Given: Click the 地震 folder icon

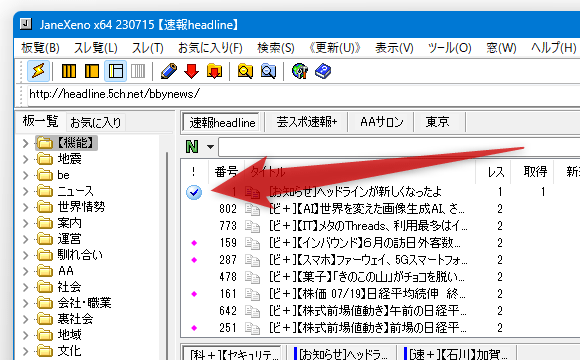Looking at the screenshot, I should [45, 159].
